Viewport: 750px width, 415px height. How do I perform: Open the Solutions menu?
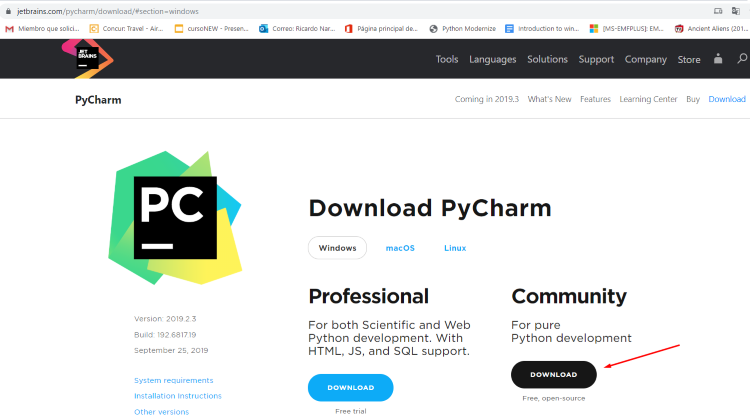547,59
